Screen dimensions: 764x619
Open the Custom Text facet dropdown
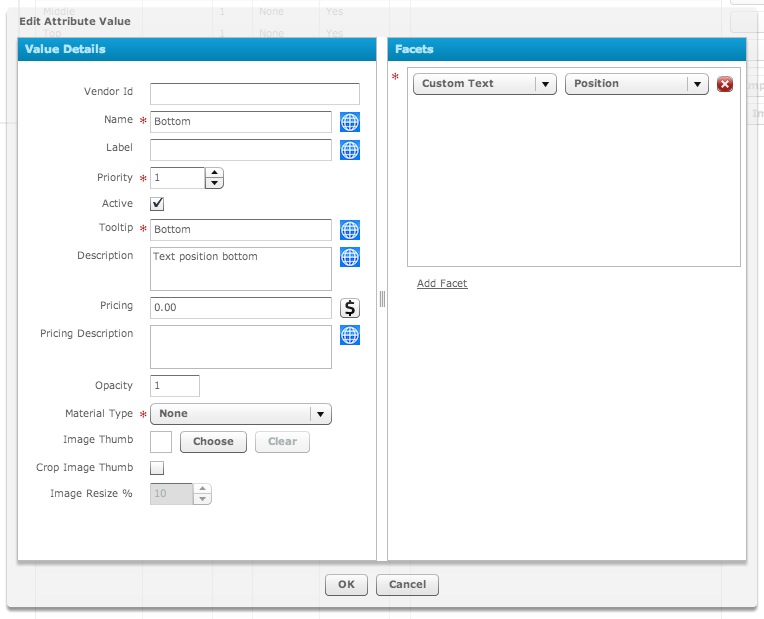(x=485, y=84)
